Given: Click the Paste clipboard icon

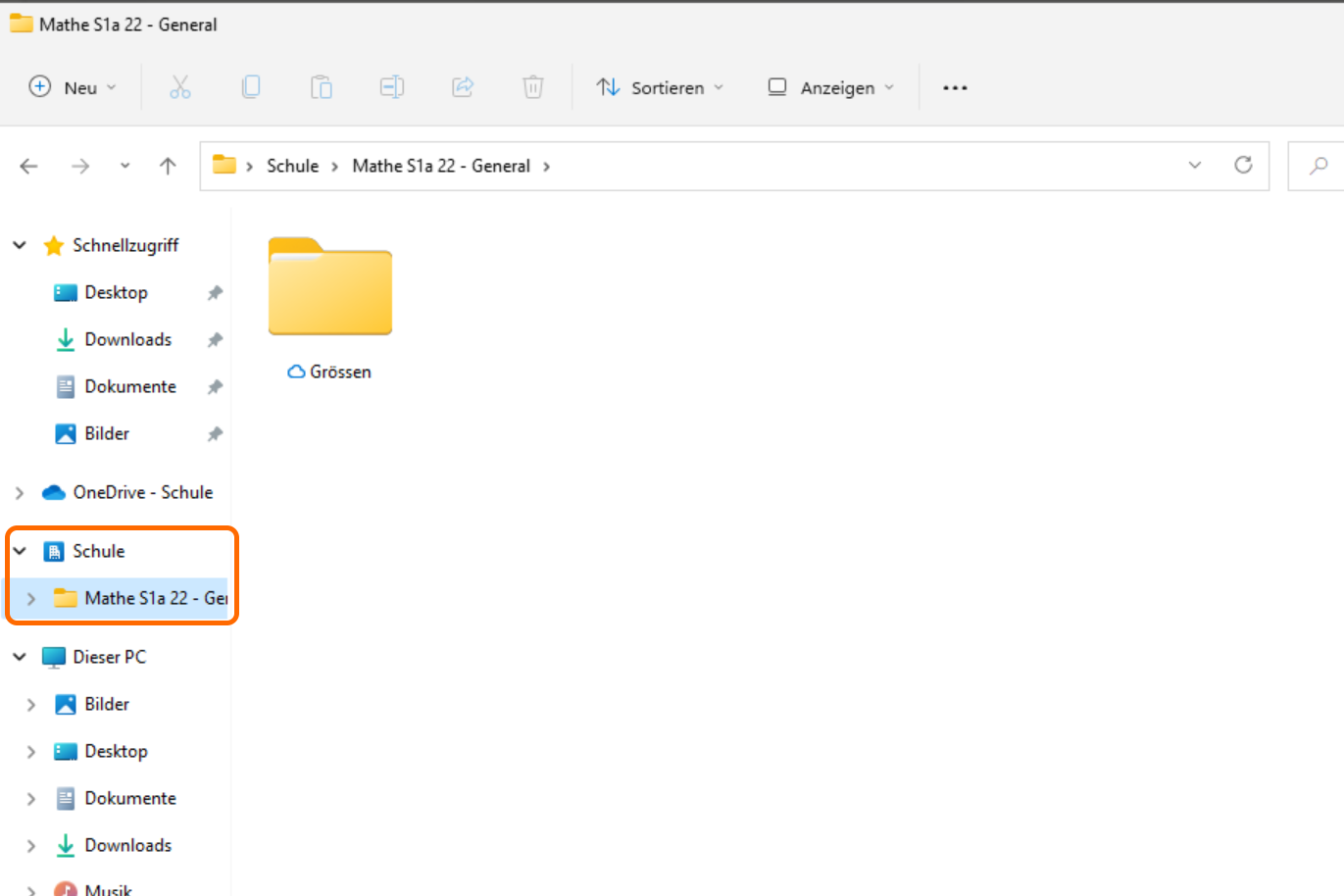Looking at the screenshot, I should (x=322, y=87).
